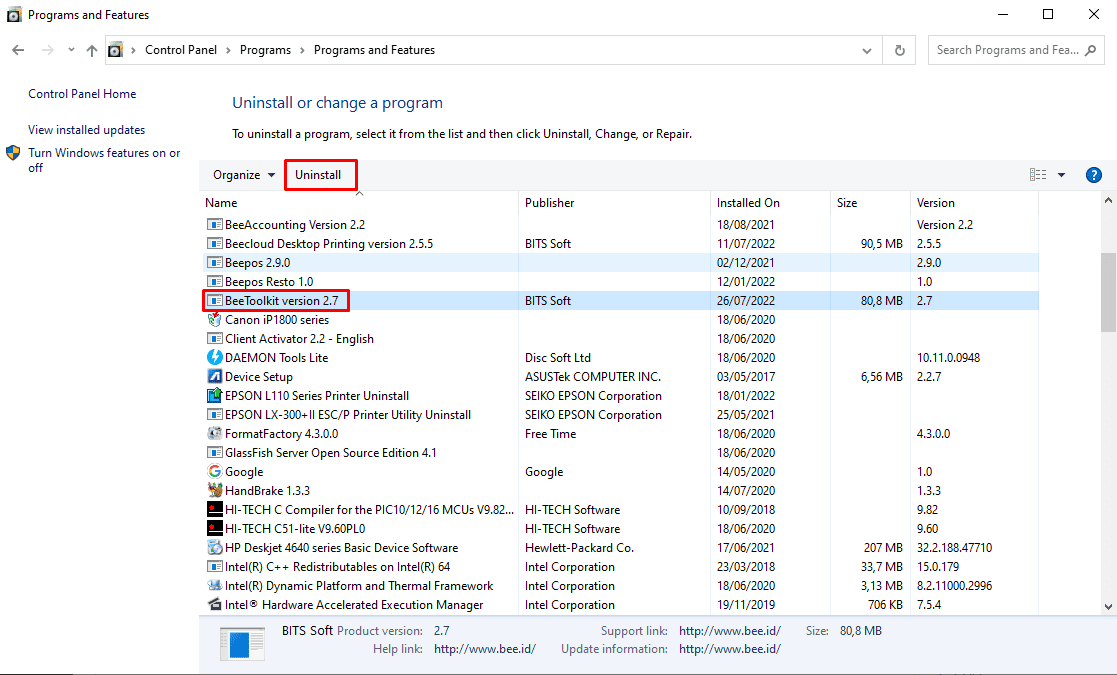Image resolution: width=1117 pixels, height=675 pixels.
Task: Refresh the Programs and Features list
Action: point(900,51)
